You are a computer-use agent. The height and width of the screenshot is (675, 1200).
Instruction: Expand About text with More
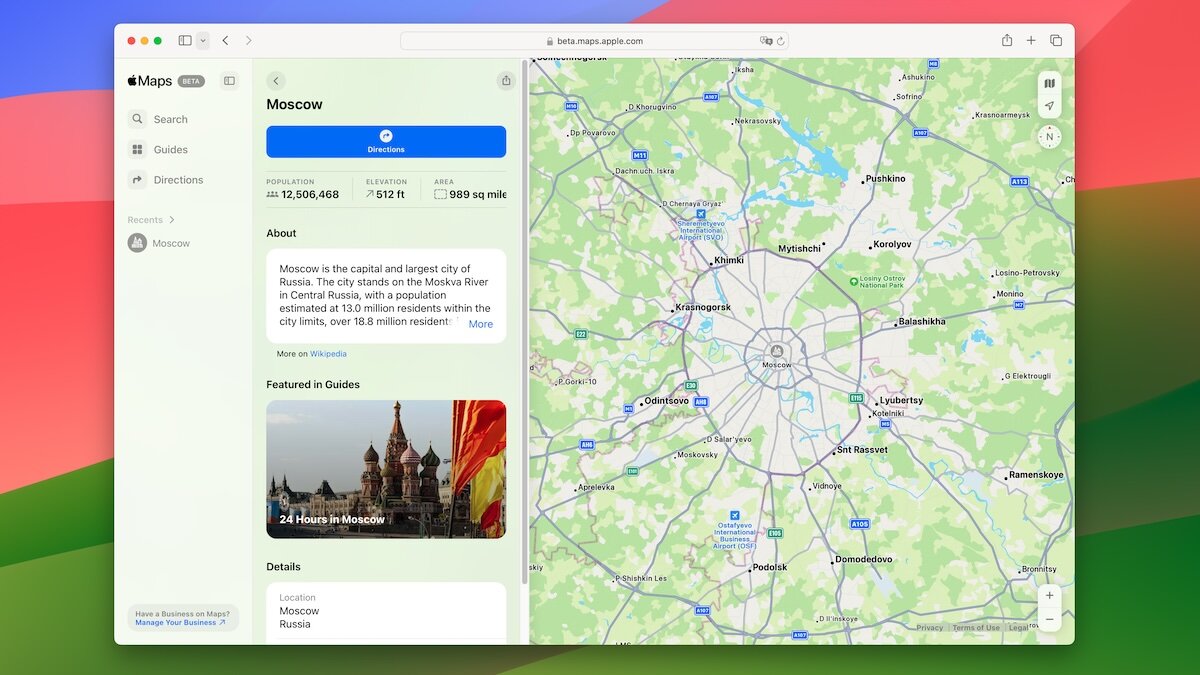481,324
